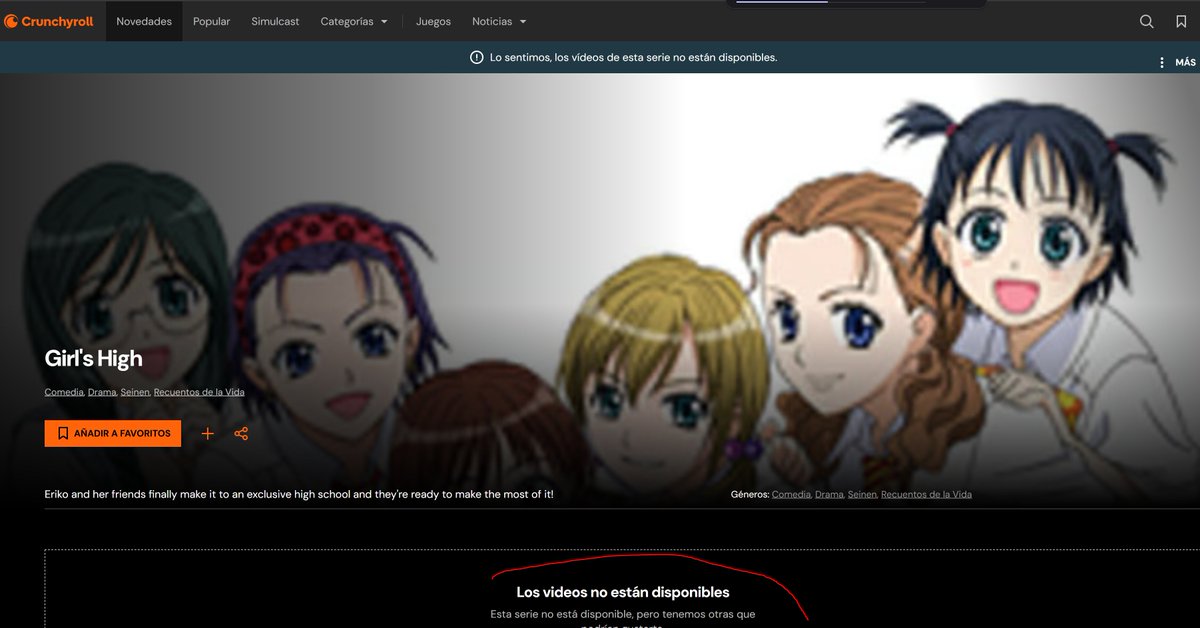Click the 'Lo sentimos' unavailable notice text
Viewport: 1200px width, 628px height.
pos(633,57)
